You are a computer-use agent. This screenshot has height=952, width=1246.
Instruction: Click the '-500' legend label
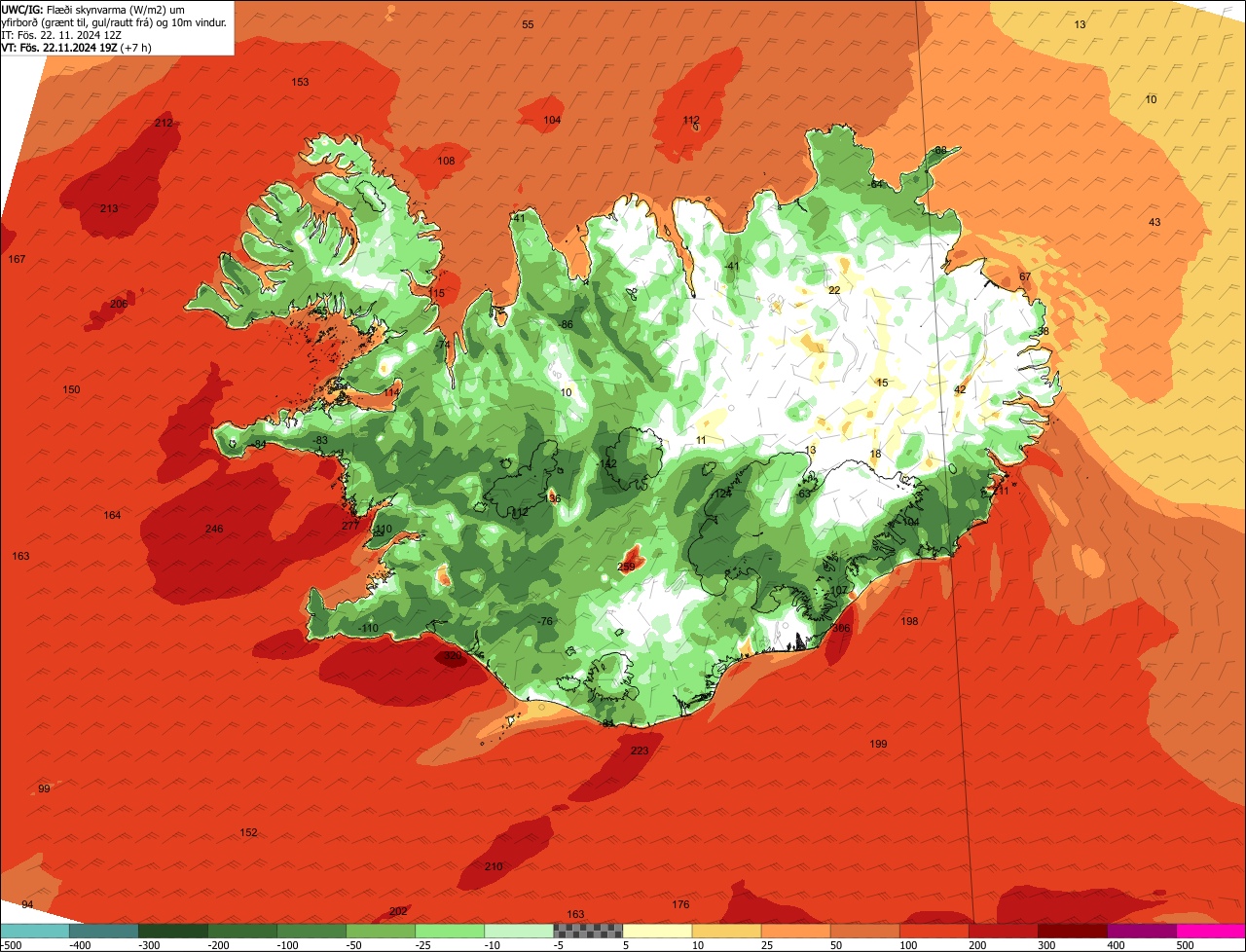click(x=11, y=945)
